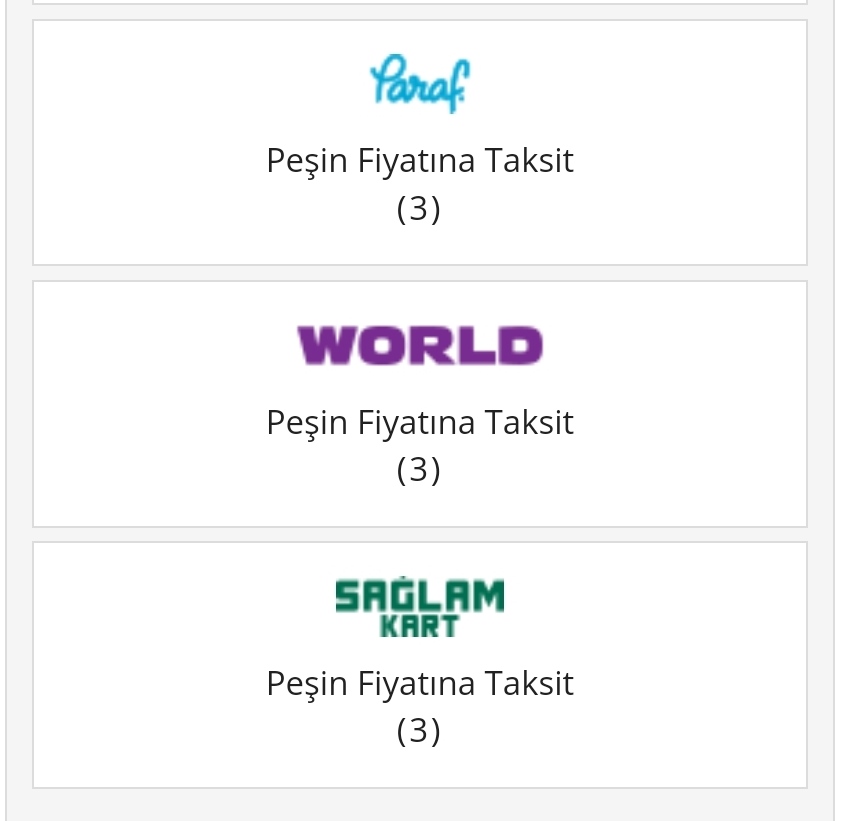Open Peşin Fiyatına Taksit under WORLD
The width and height of the screenshot is (847, 821).
pos(420,422)
